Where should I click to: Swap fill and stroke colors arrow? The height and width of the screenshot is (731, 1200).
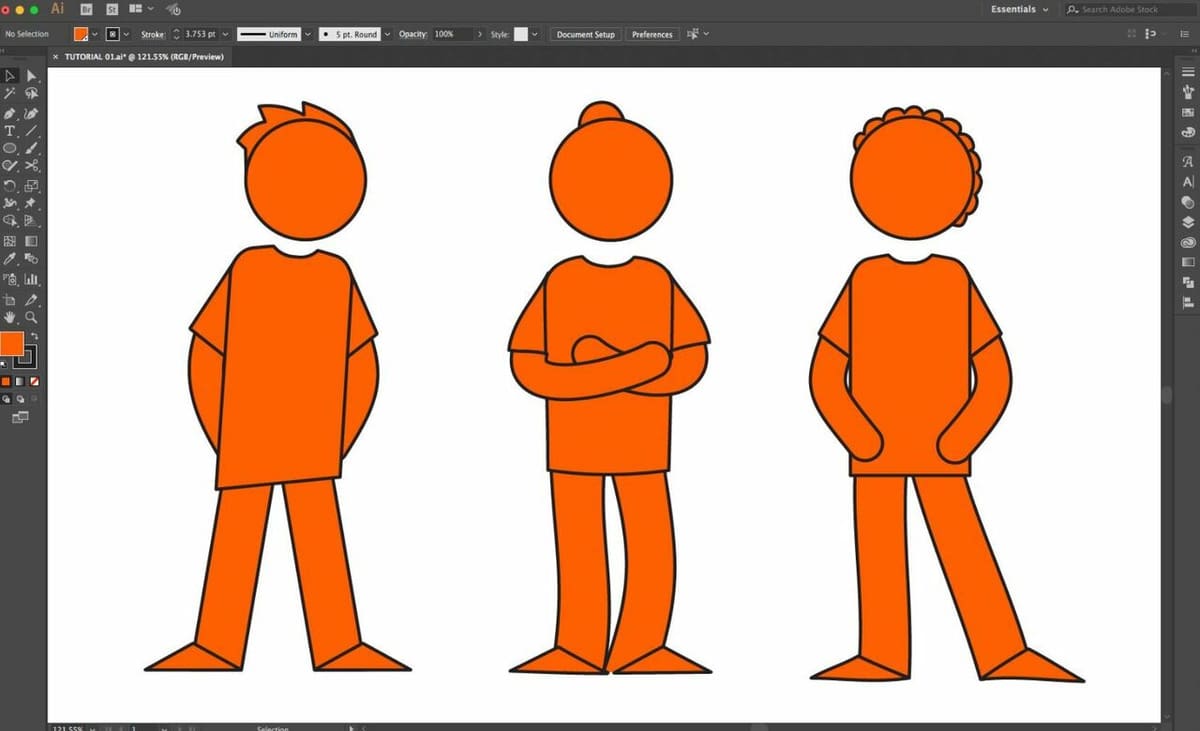pos(35,336)
